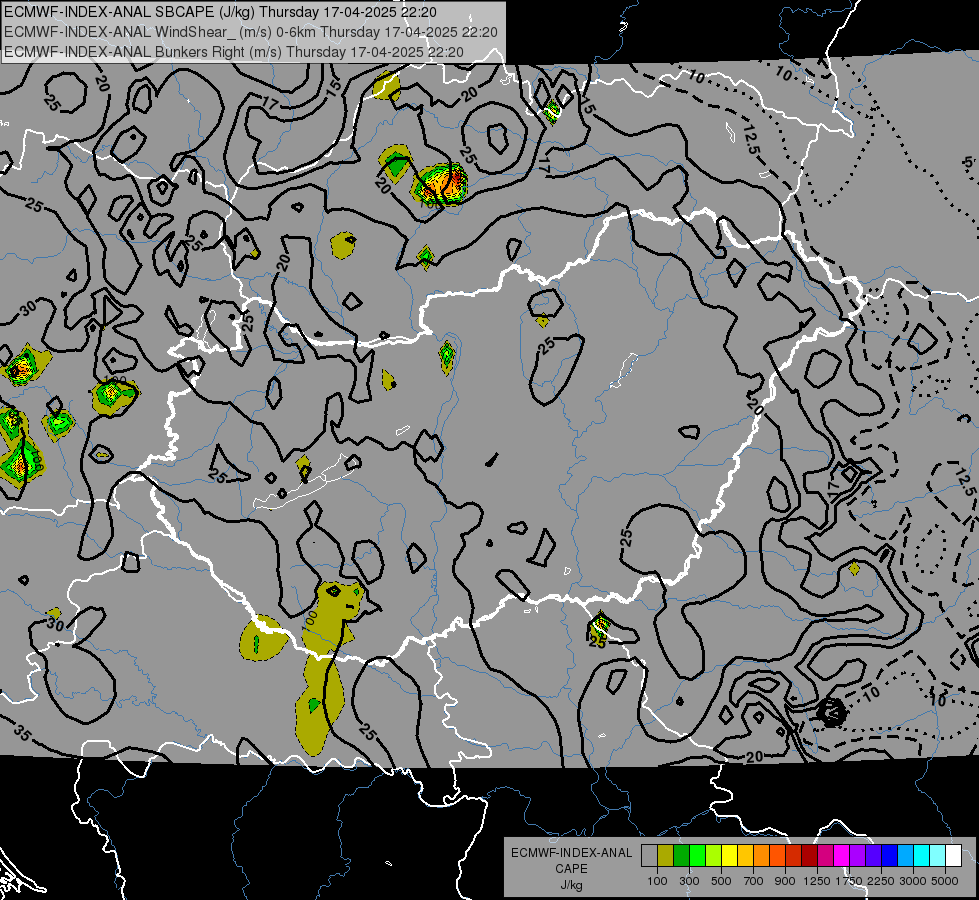This screenshot has height=900, width=979.
Task: Click the legend J/kg unit label
Action: pyautogui.click(x=571, y=885)
